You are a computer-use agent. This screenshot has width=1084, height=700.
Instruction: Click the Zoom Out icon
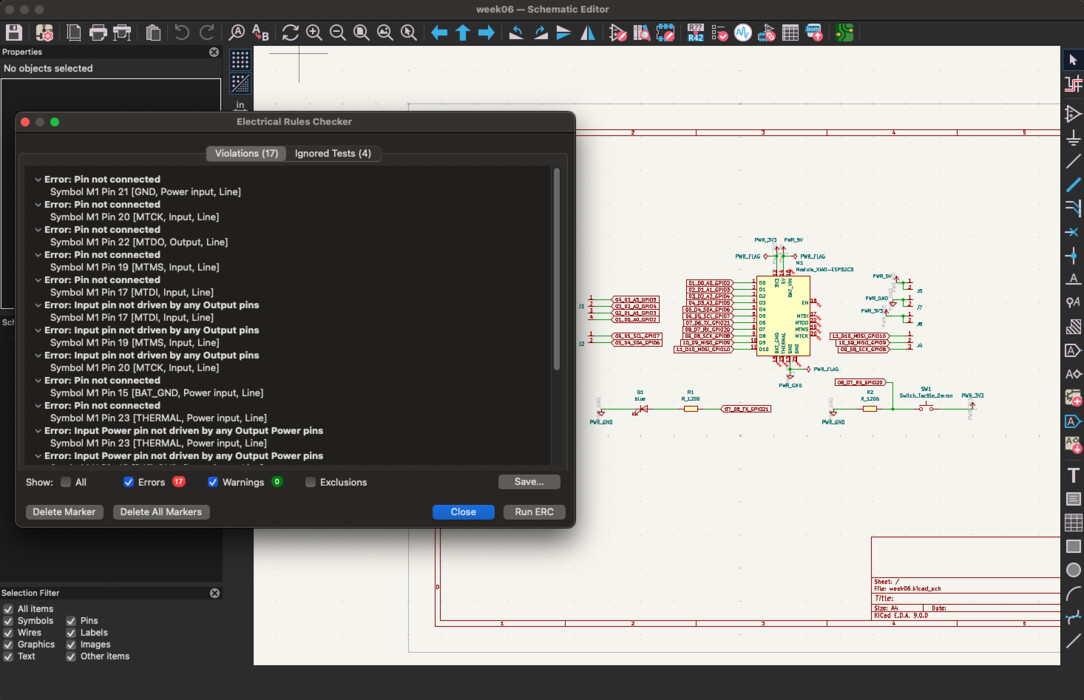pyautogui.click(x=338, y=32)
